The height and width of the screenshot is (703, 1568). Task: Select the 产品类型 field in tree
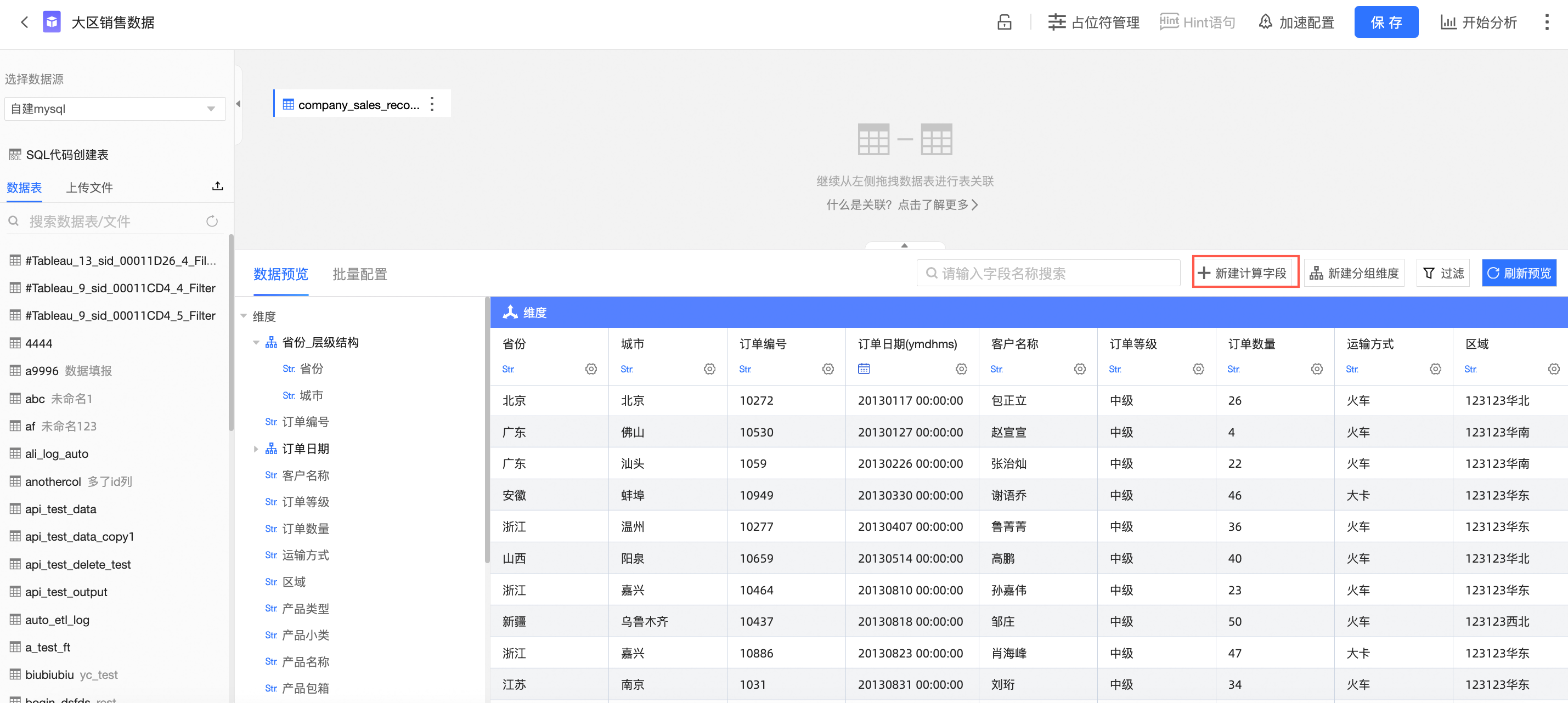pos(305,608)
